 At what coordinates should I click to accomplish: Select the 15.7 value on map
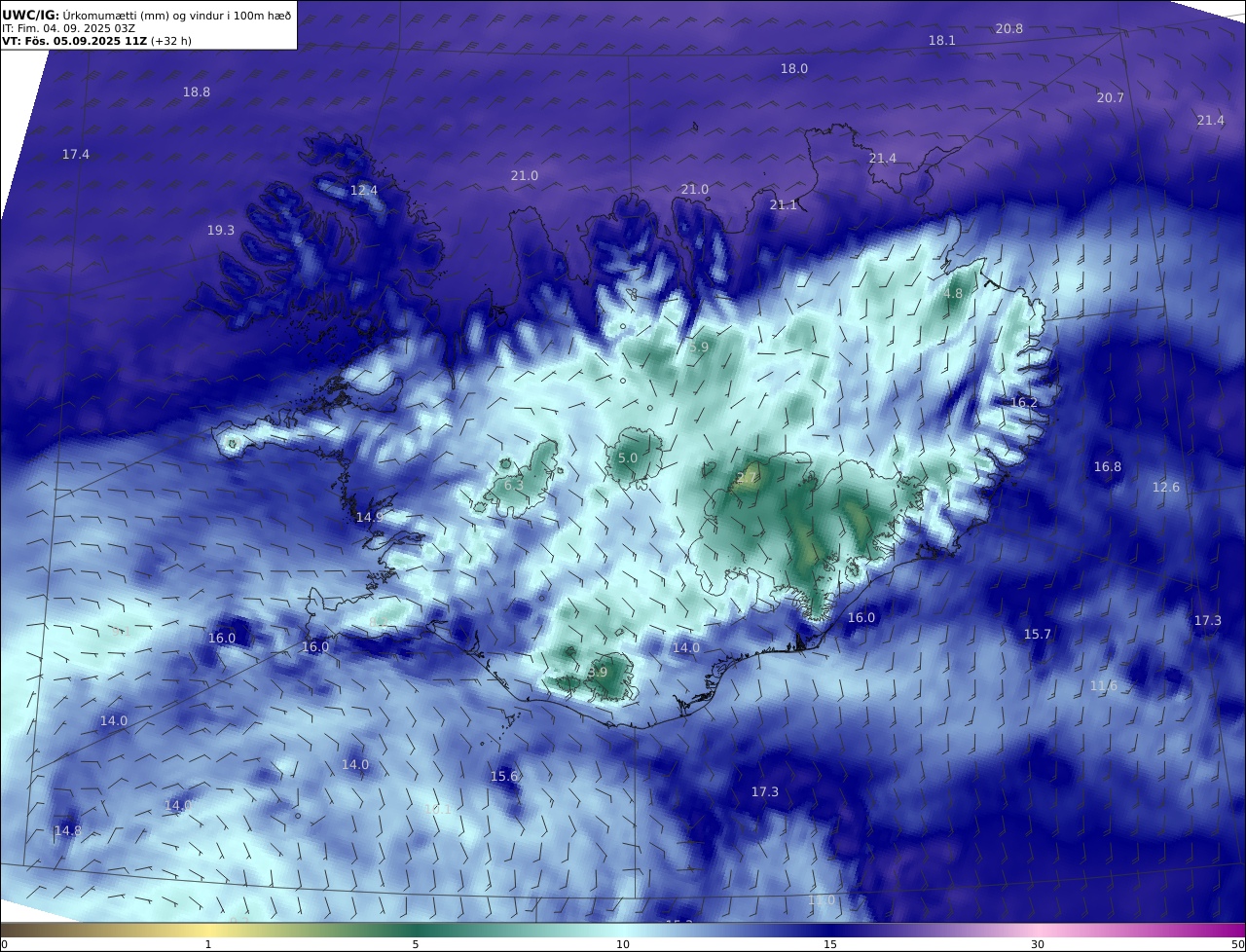(1038, 634)
